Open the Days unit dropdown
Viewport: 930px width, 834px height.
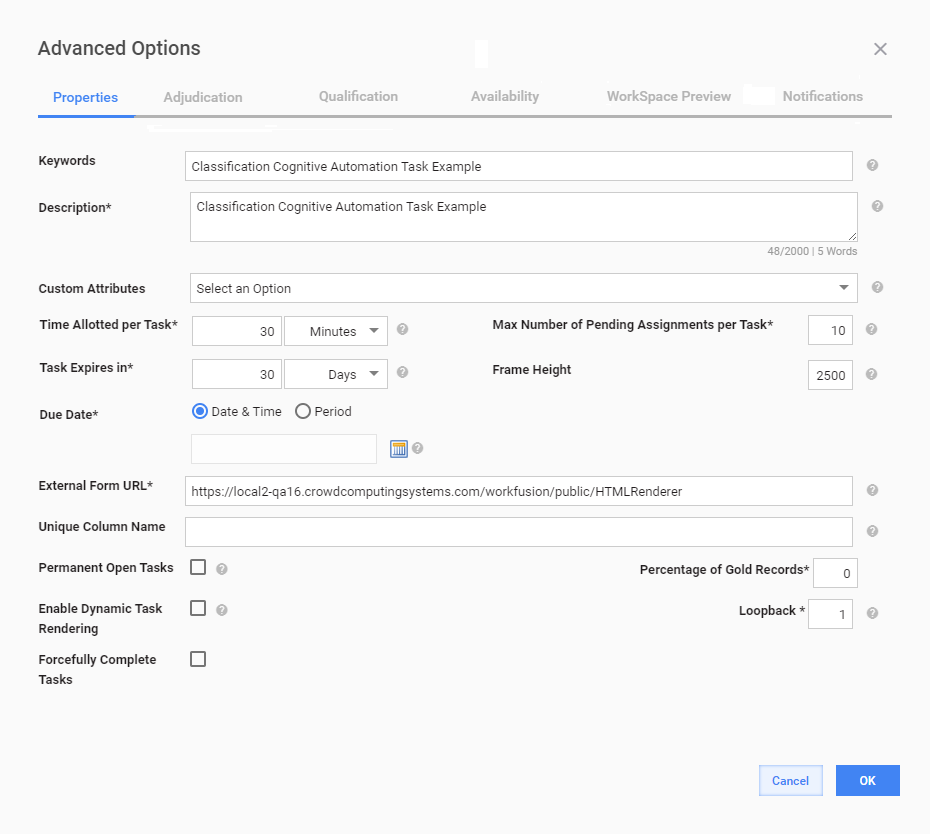point(336,374)
